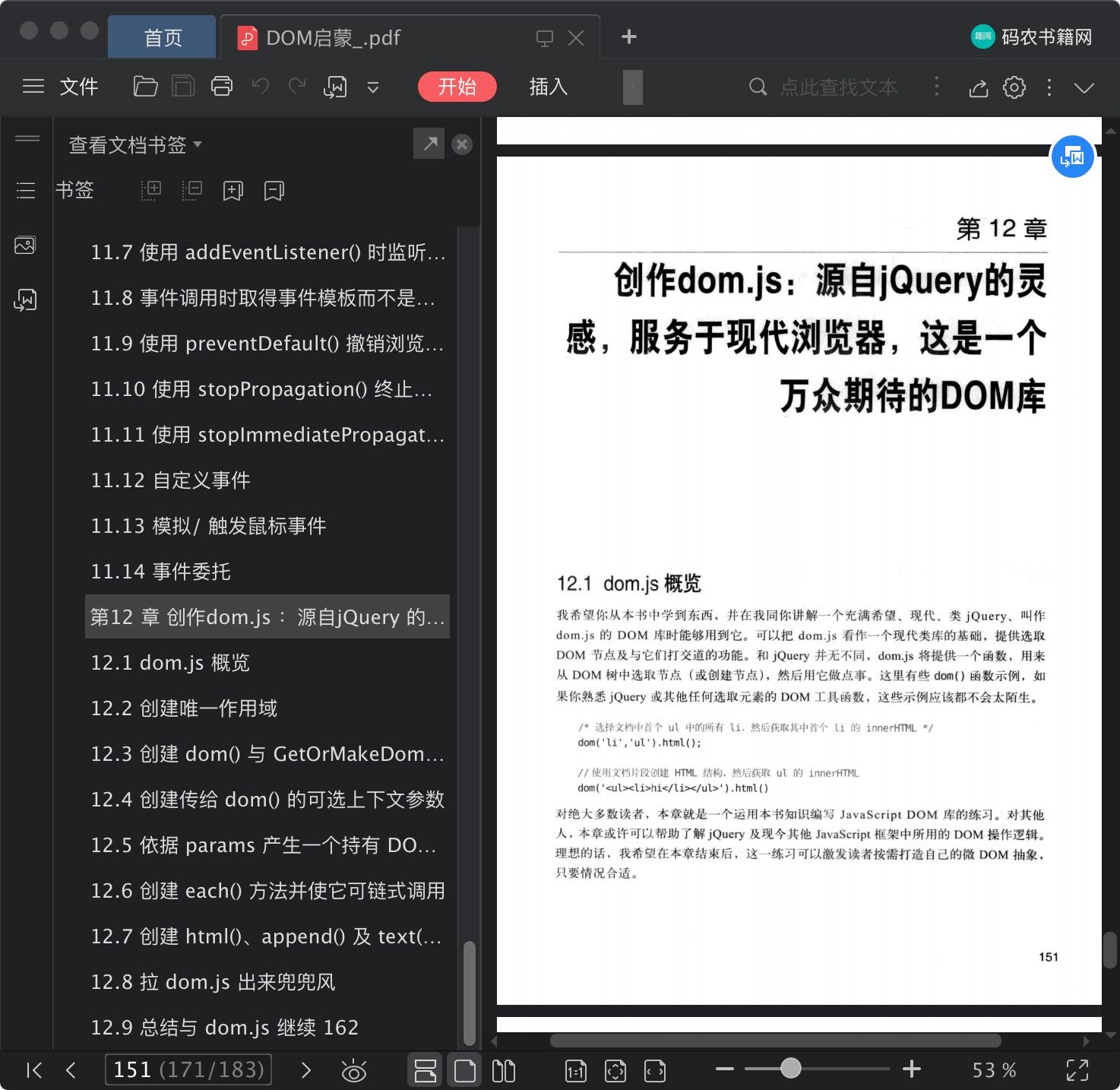The height and width of the screenshot is (1090, 1120).
Task: Collapse the ribbon with chevron down
Action: (x=1084, y=87)
